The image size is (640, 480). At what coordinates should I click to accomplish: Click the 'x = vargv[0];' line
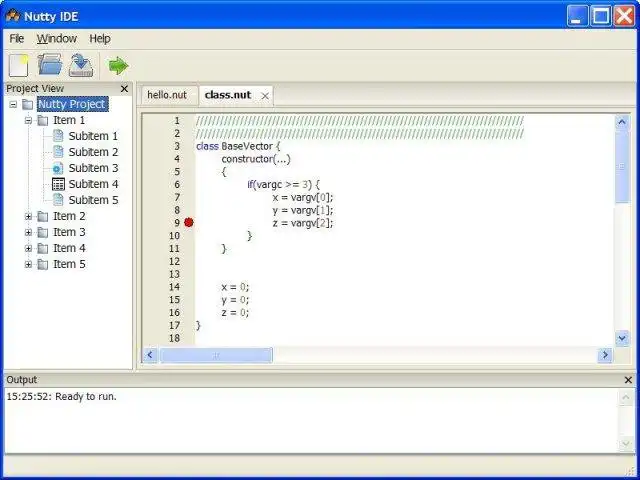click(x=303, y=198)
